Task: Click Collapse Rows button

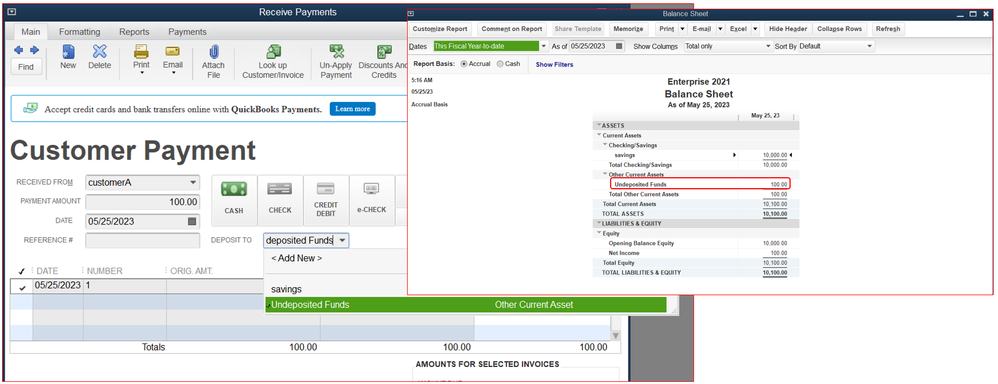Action: (840, 29)
